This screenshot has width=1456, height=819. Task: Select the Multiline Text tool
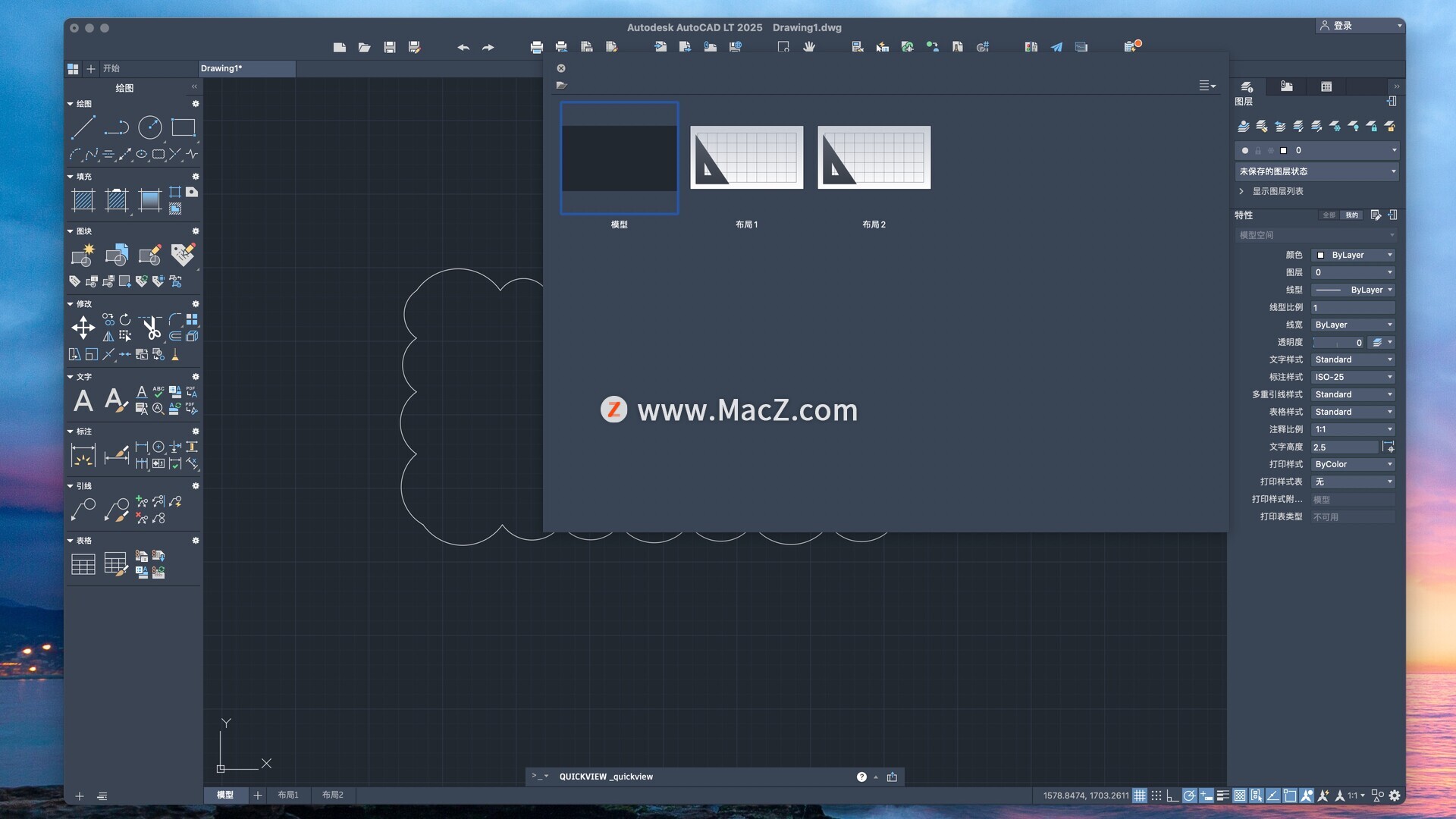click(83, 400)
